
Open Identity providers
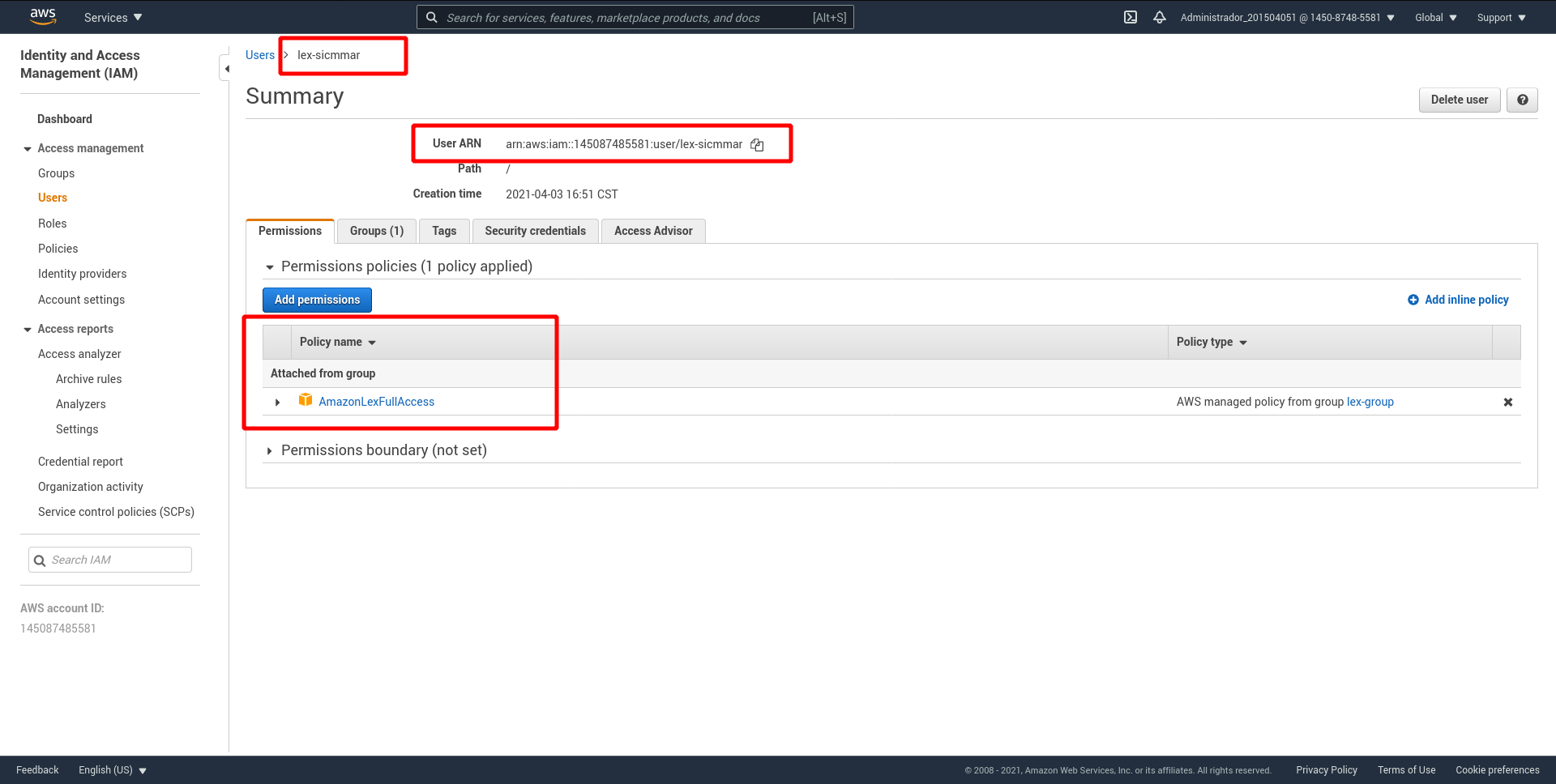tap(82, 274)
